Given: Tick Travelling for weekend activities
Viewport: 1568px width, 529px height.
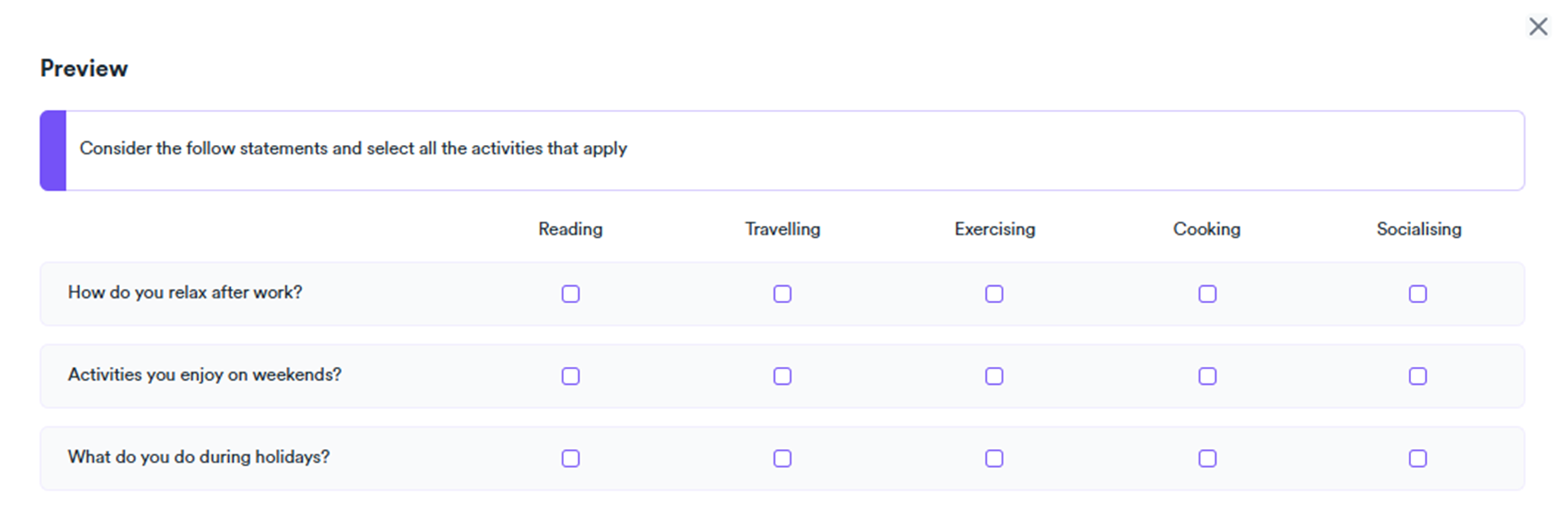Looking at the screenshot, I should point(782,376).
